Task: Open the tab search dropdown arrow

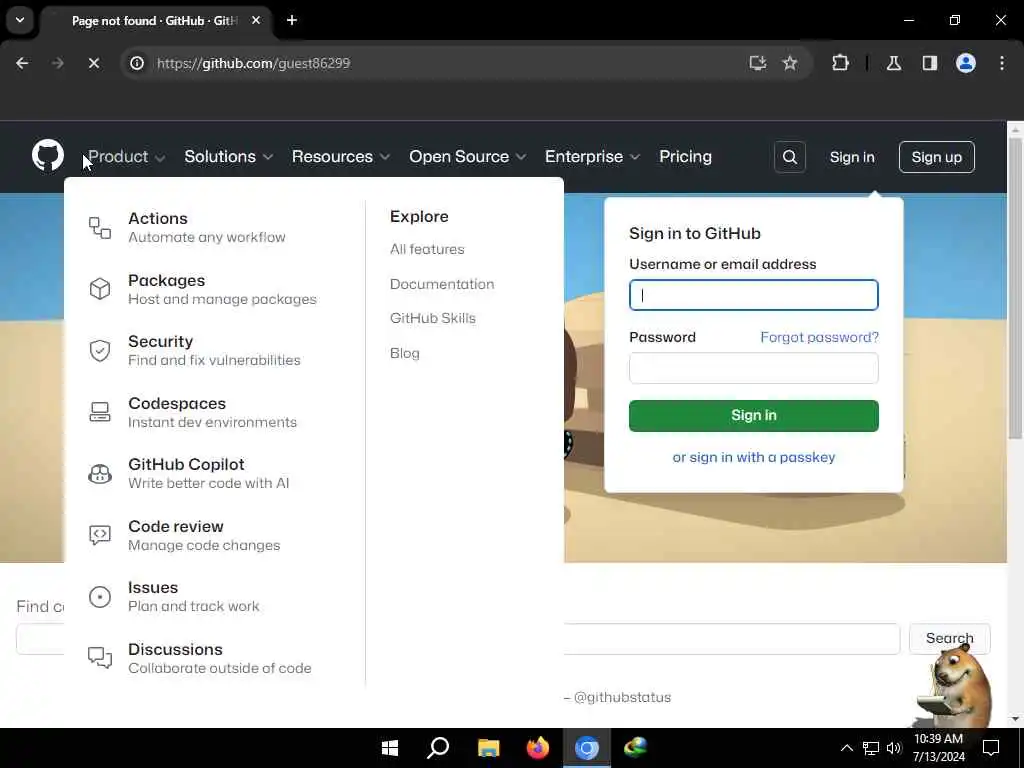Action: pos(20,20)
